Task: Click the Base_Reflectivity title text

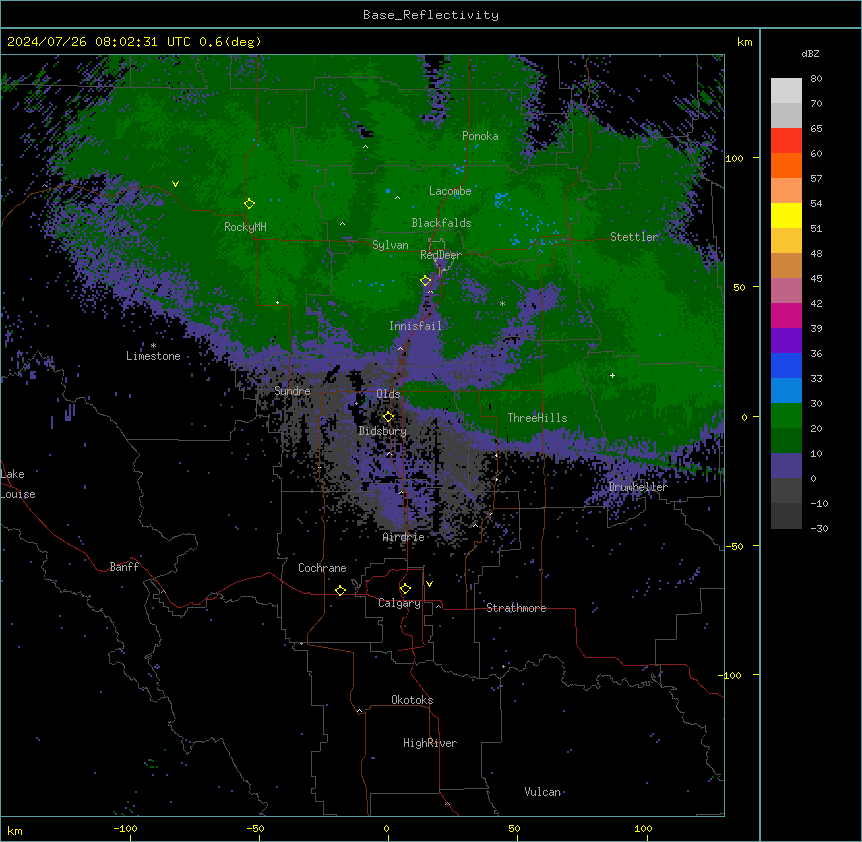Action: 431,15
